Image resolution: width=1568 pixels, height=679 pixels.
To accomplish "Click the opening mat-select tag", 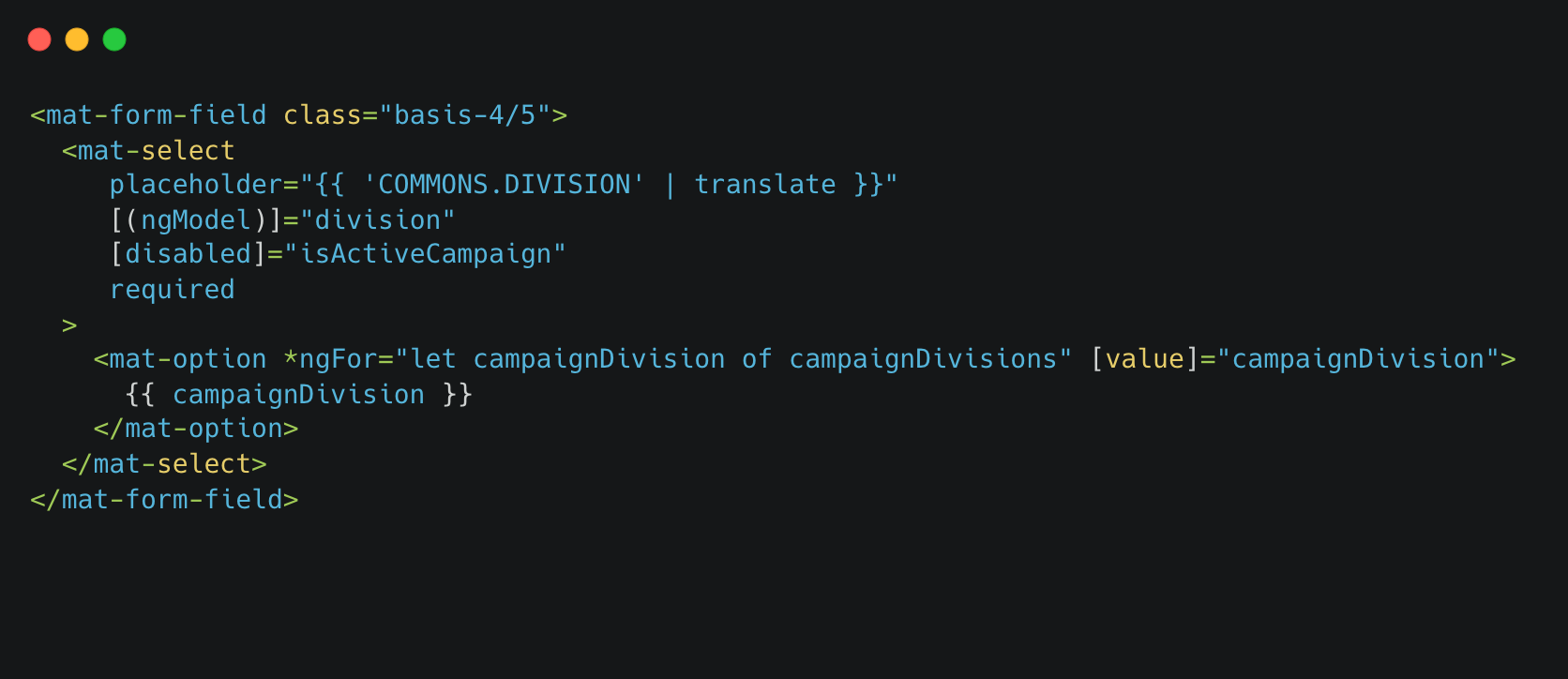I will (x=148, y=150).
